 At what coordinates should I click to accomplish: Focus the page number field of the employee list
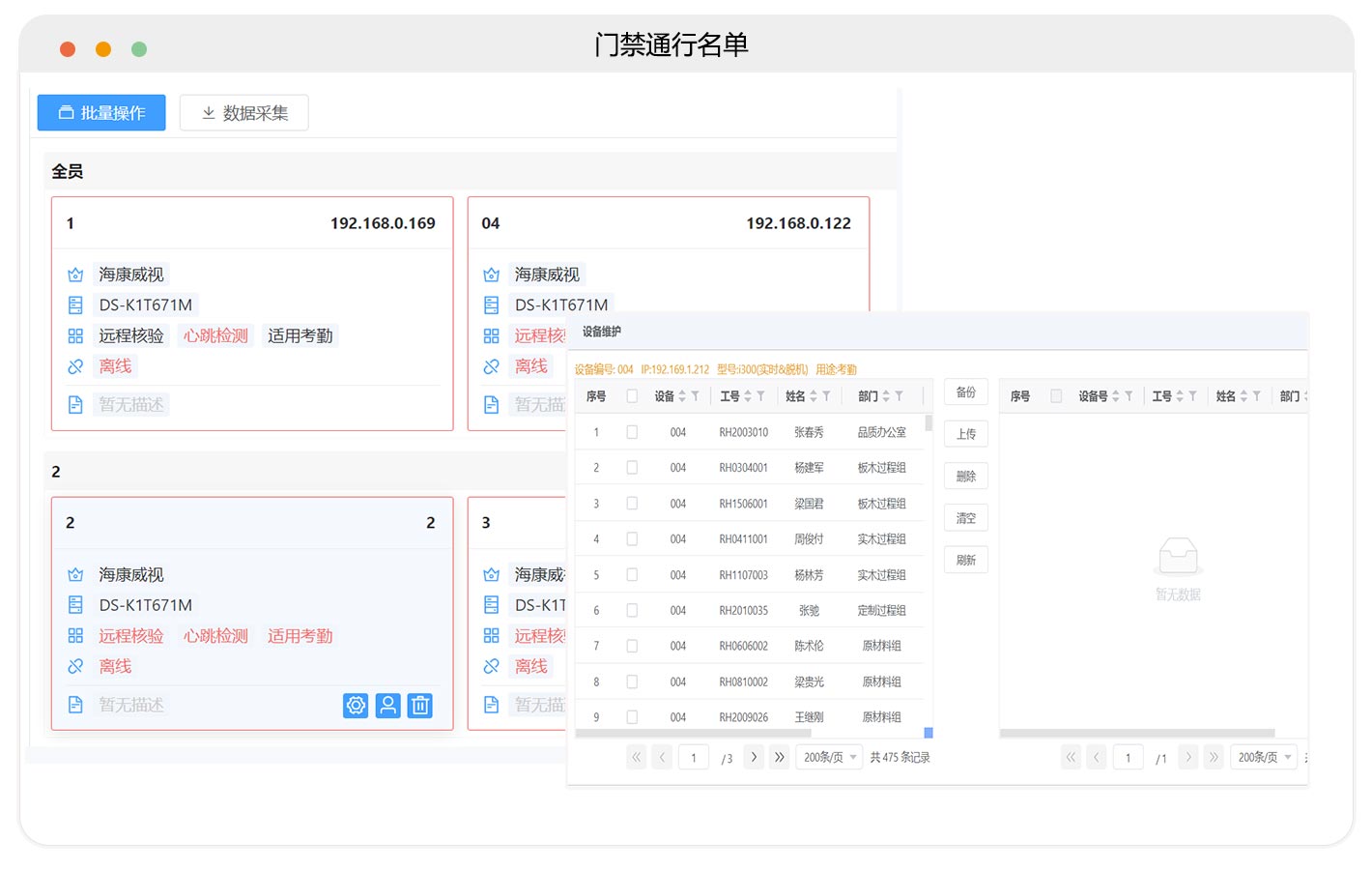coord(694,758)
